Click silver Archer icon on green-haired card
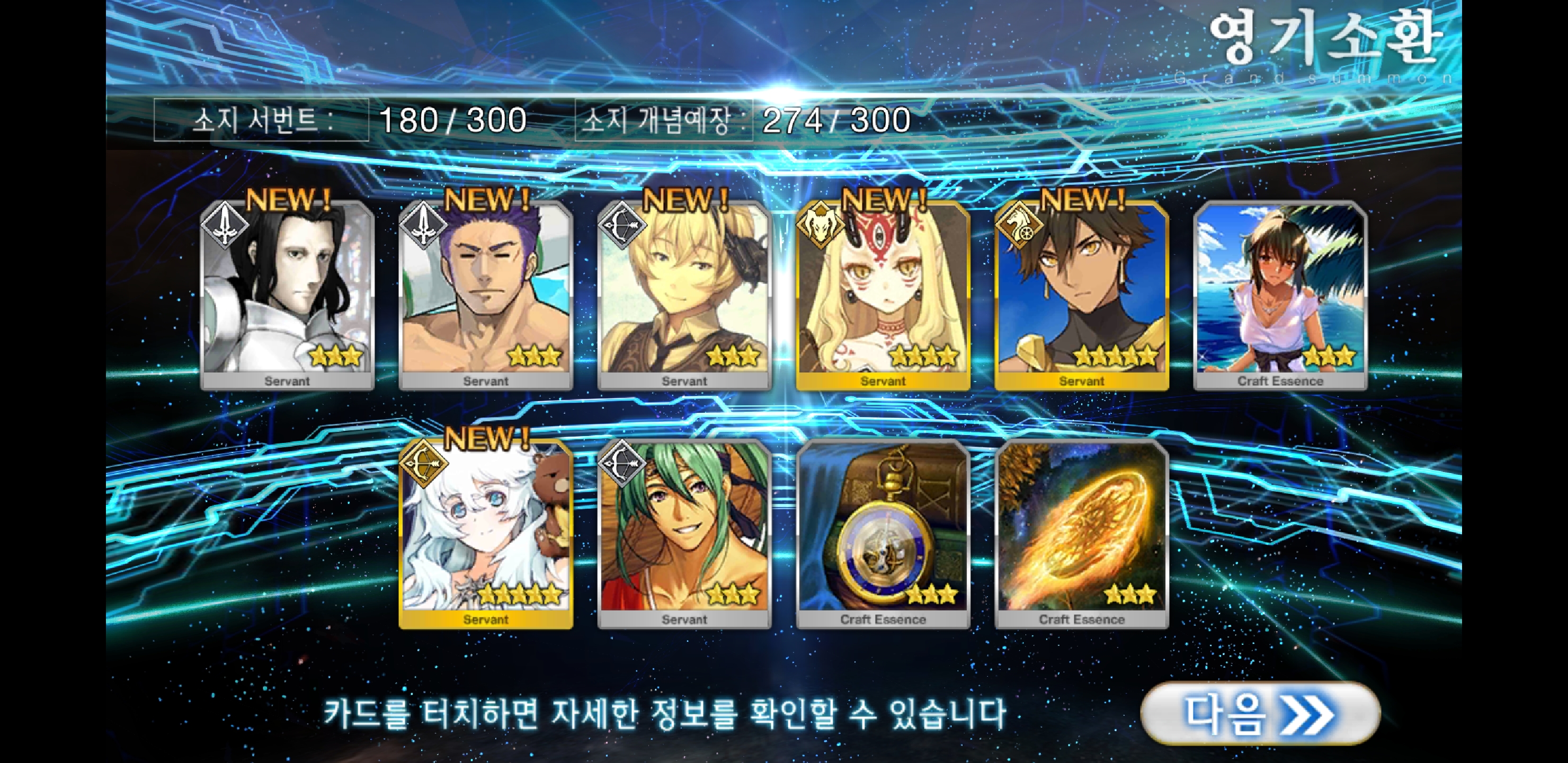This screenshot has width=1568, height=763. [622, 464]
